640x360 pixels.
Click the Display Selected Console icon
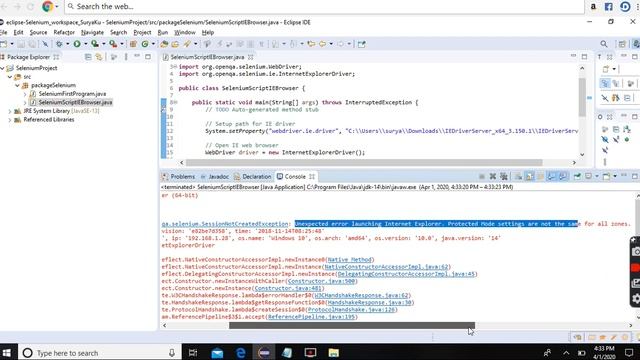click(x=589, y=176)
